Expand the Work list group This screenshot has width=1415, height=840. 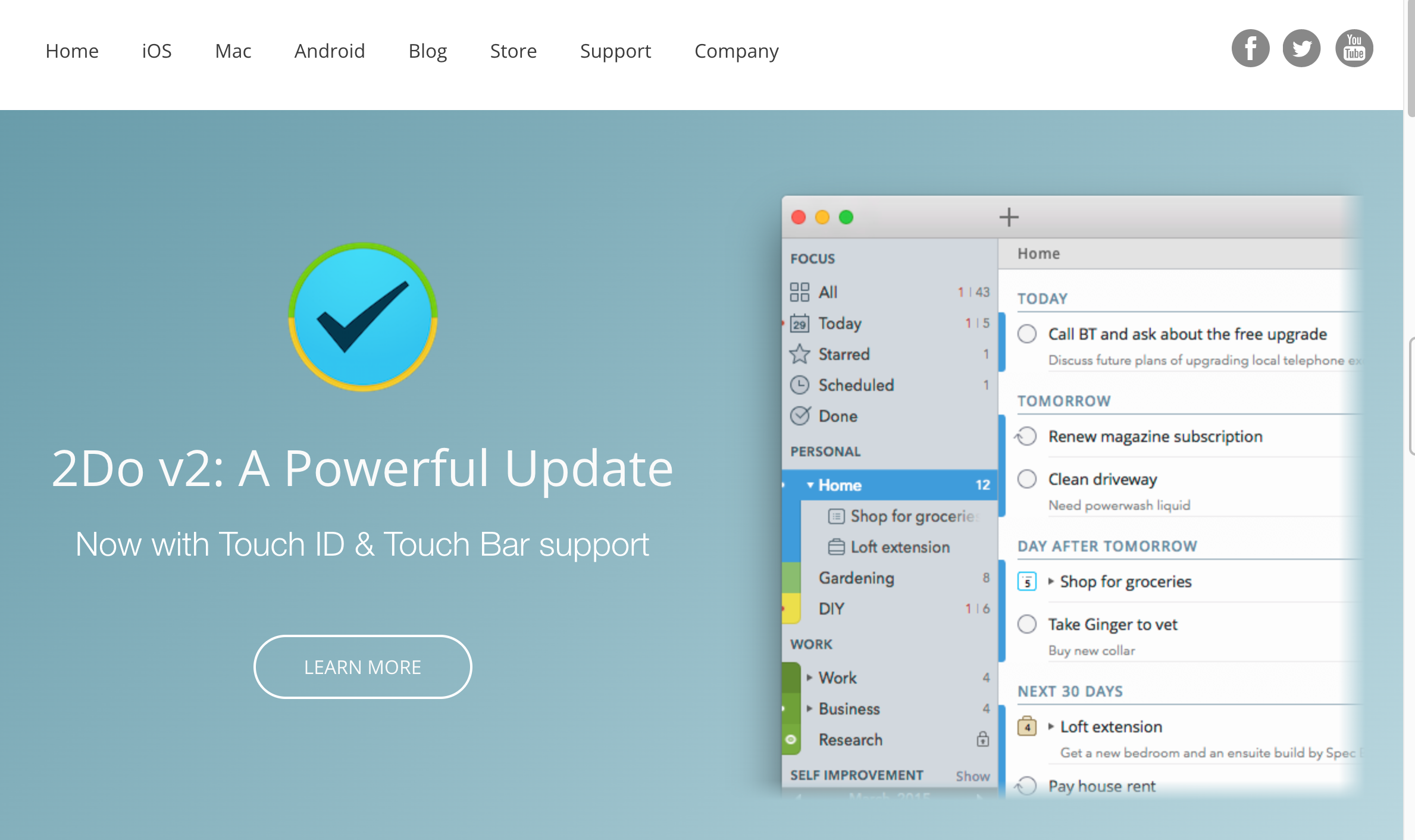coord(809,678)
